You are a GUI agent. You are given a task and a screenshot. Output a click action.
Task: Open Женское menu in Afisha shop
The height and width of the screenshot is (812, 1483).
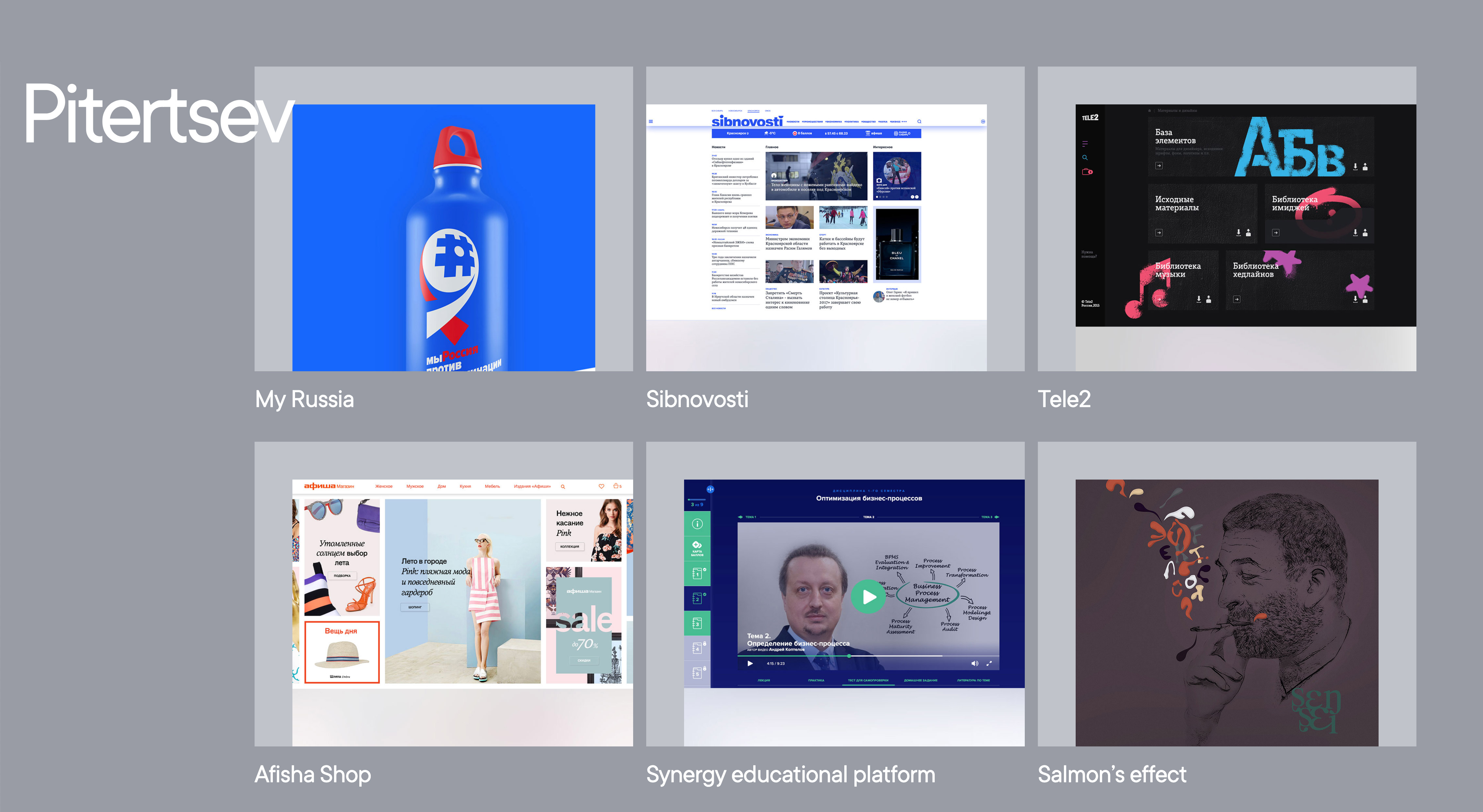point(383,486)
